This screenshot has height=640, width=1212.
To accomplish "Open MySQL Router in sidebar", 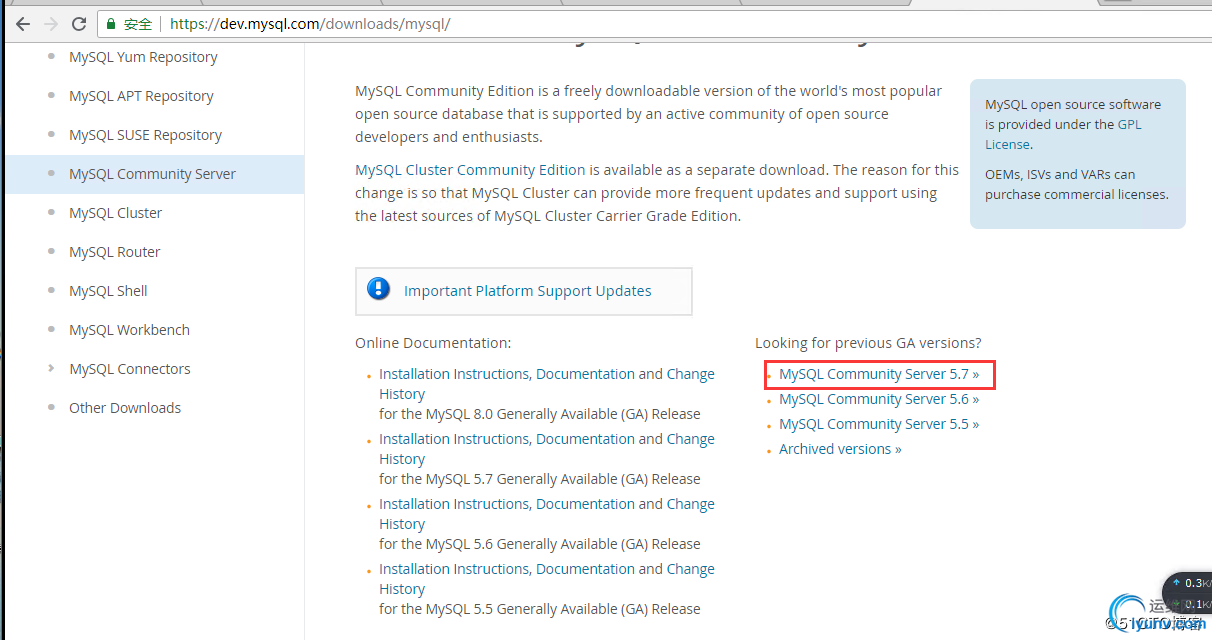I will coord(114,252).
